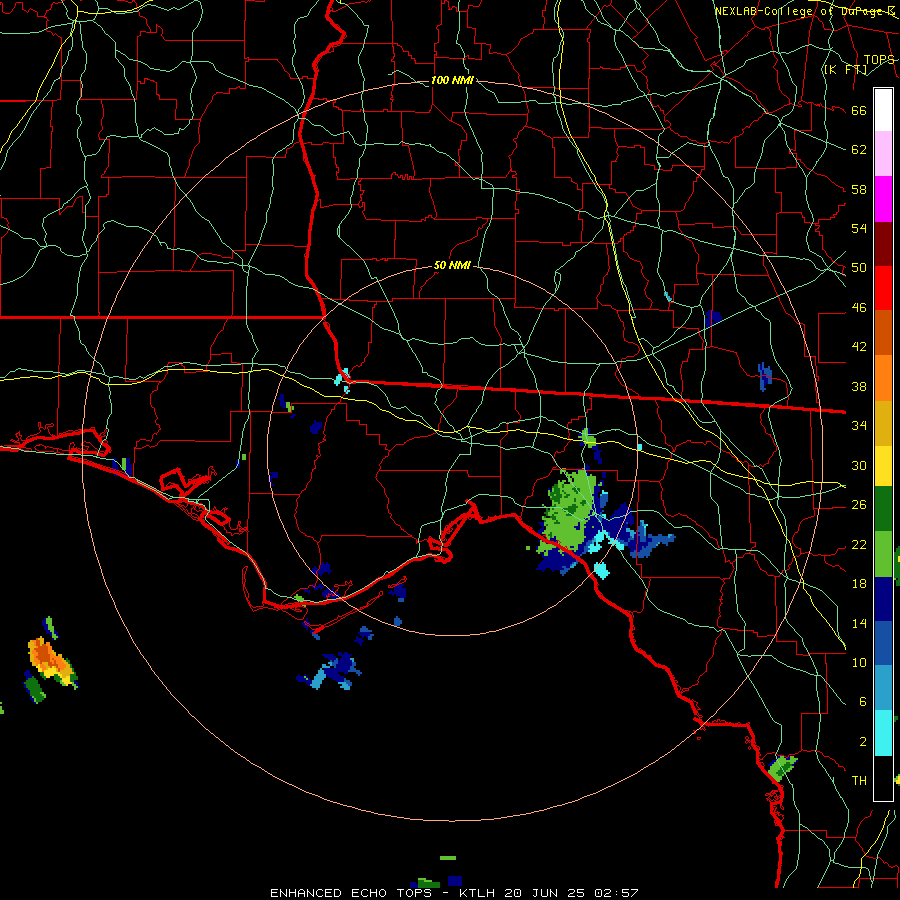The width and height of the screenshot is (900, 900).
Task: Click the 30 legend value
Action: 859,465
